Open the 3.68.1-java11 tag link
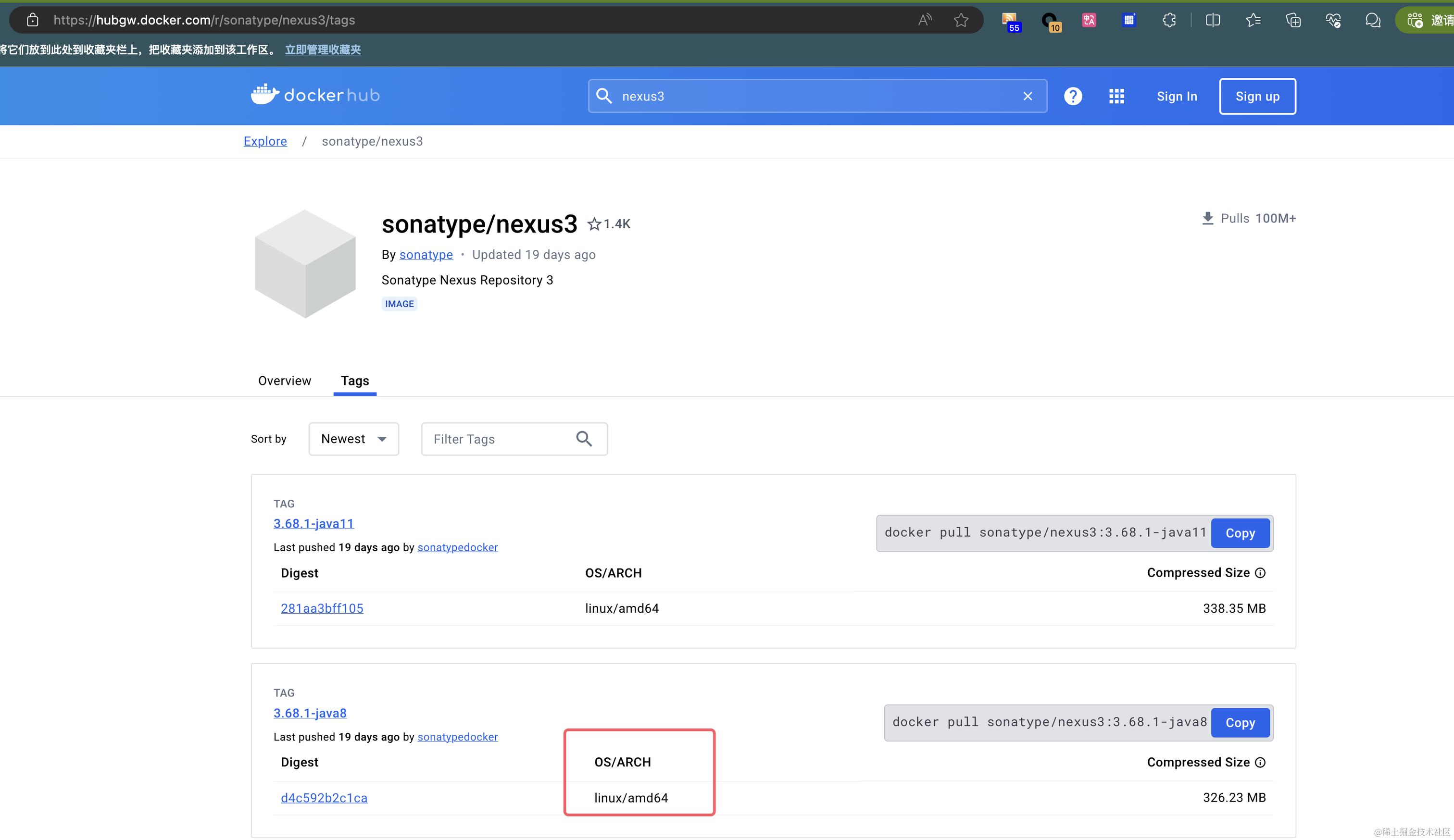Image resolution: width=1454 pixels, height=840 pixels. pos(313,523)
